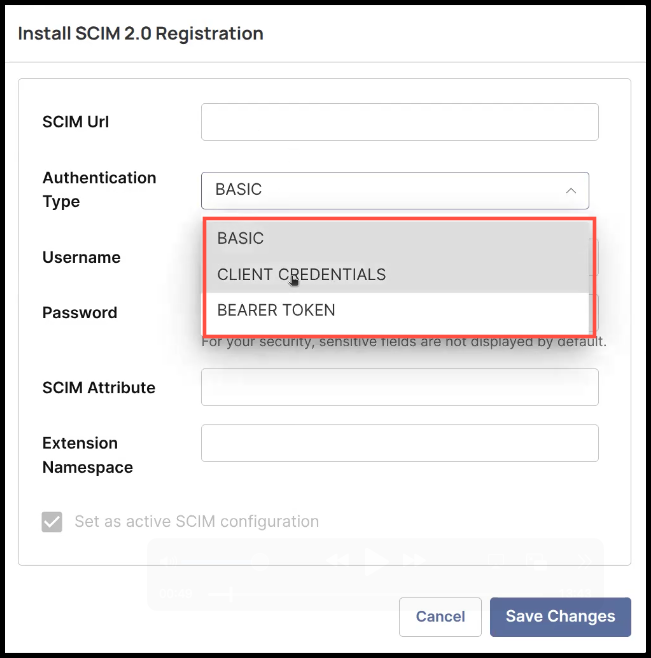Click the Extension Namespace input box

click(x=399, y=443)
